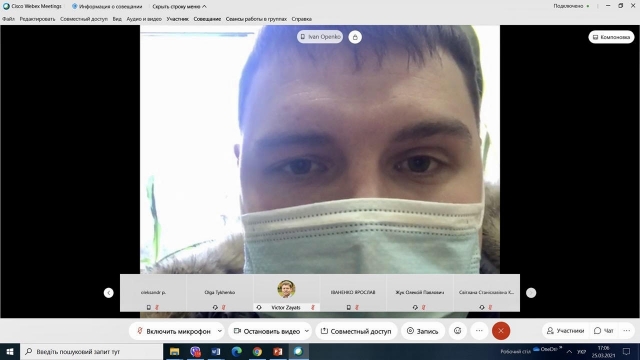
Task: Collapse menu bar via Скрыть строку меню
Action: (x=180, y=6)
